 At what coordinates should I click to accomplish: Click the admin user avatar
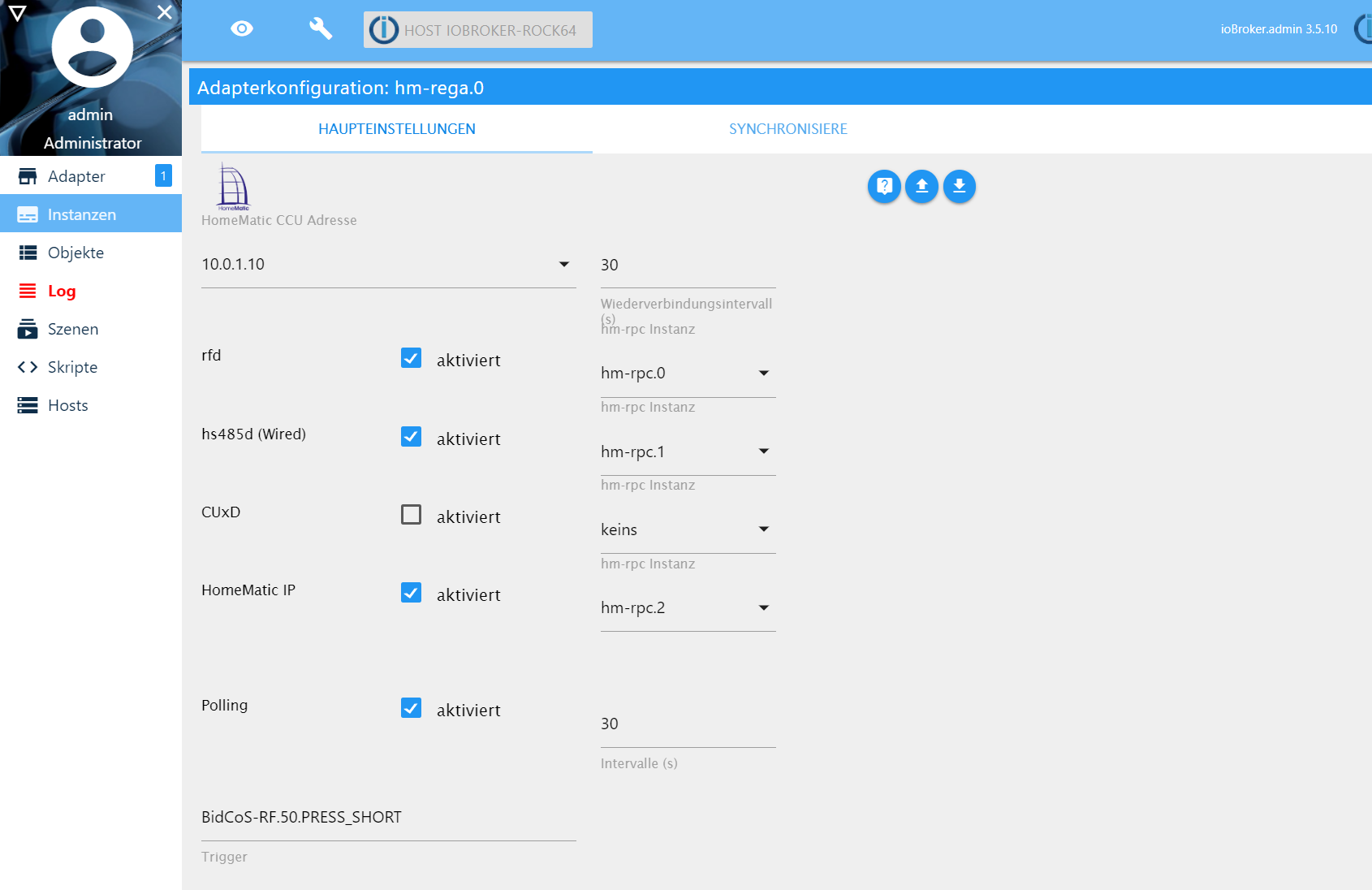click(92, 47)
